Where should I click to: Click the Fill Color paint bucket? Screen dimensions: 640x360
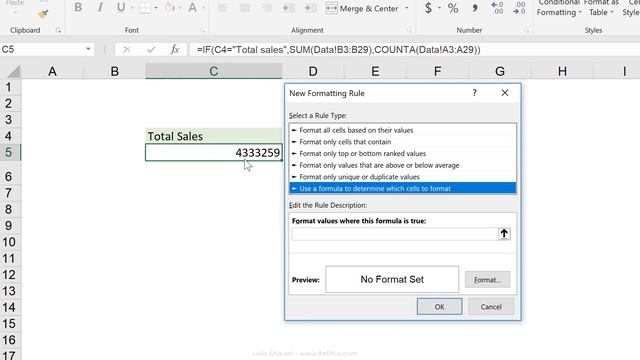169,8
